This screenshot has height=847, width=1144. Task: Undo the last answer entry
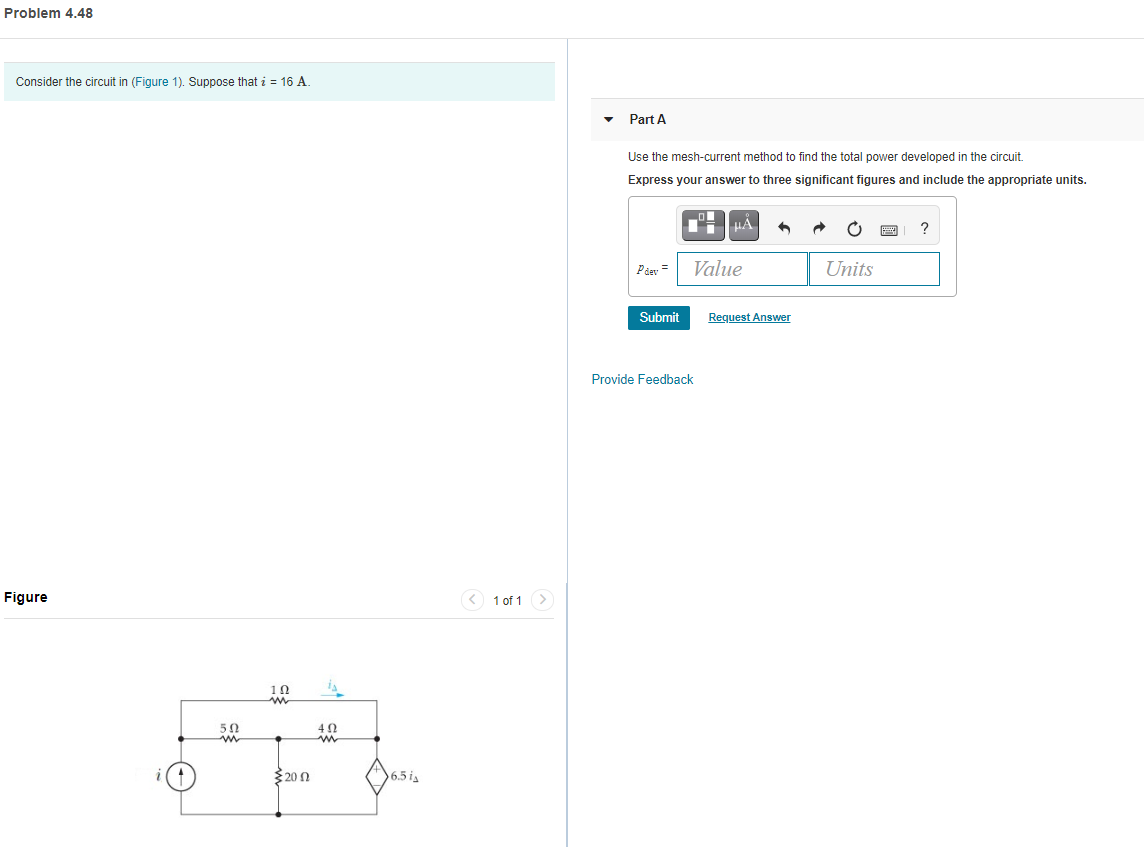[x=784, y=227]
